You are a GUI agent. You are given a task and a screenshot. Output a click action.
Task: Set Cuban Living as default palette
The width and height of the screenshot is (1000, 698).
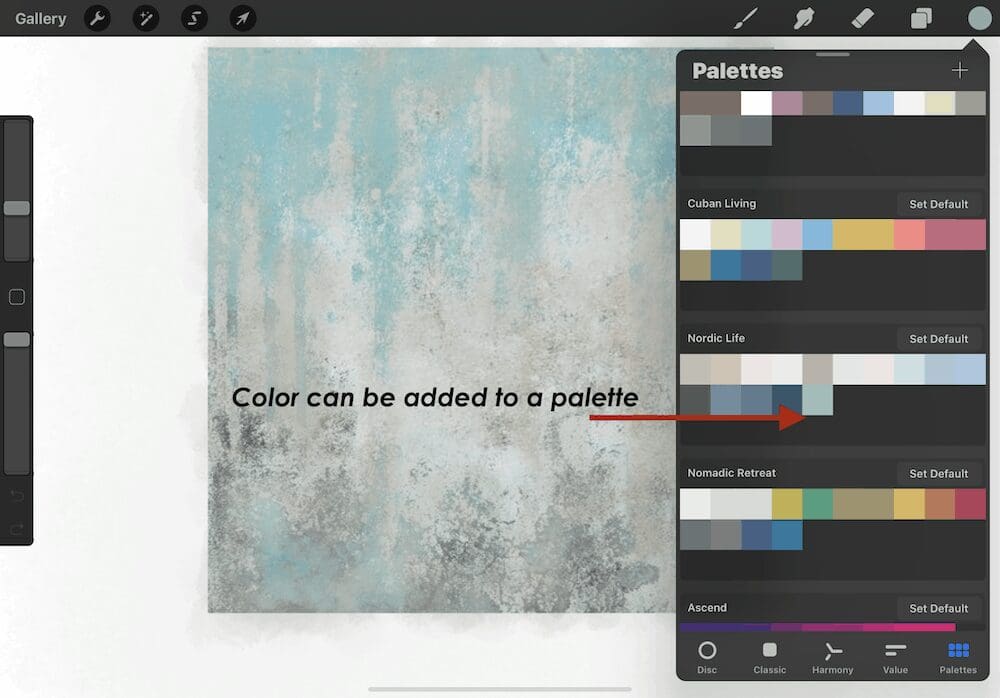[938, 204]
